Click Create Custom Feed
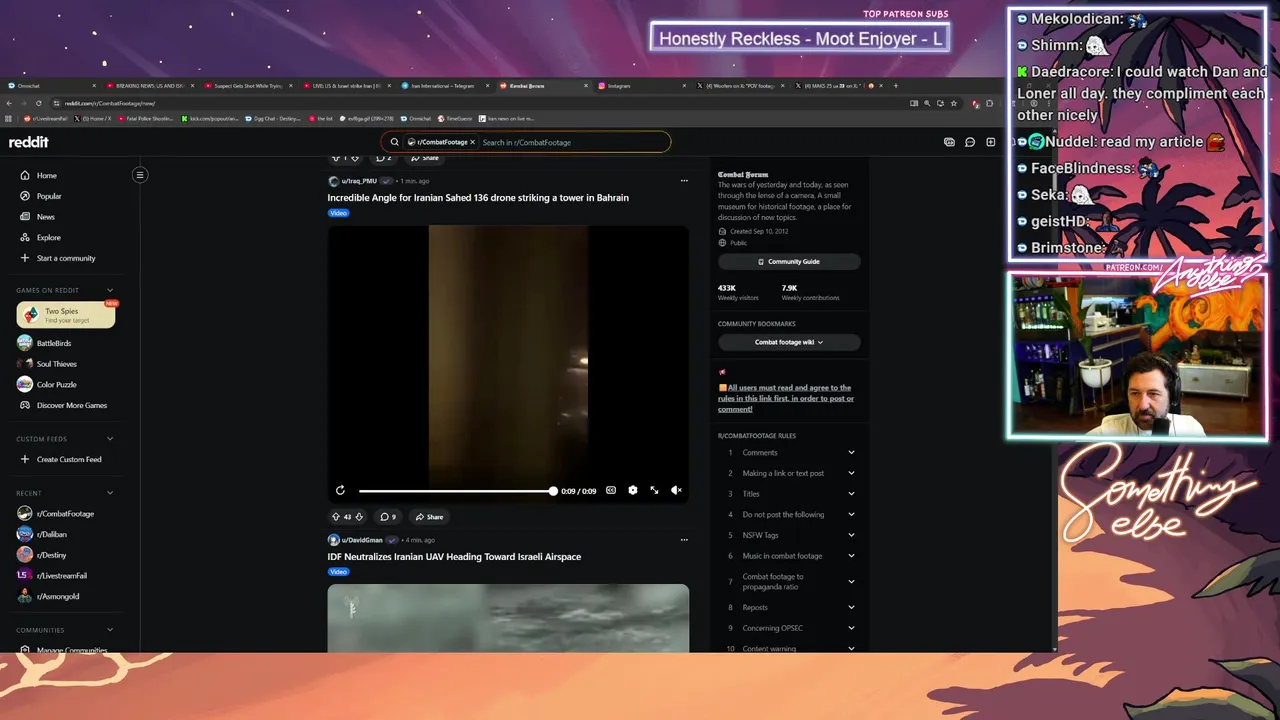The width and height of the screenshot is (1280, 720). tap(68, 459)
